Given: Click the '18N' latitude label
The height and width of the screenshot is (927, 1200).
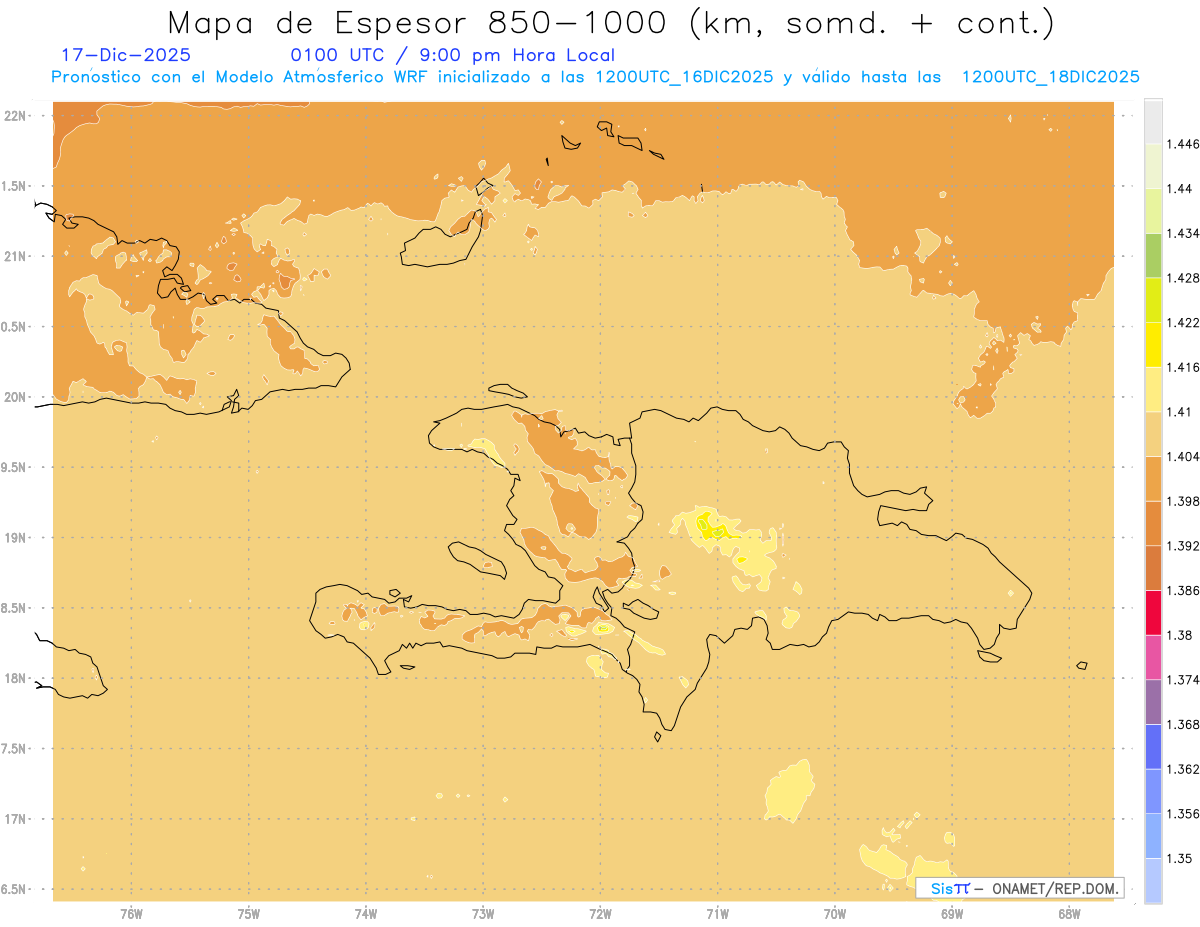Looking at the screenshot, I should click(x=16, y=679).
